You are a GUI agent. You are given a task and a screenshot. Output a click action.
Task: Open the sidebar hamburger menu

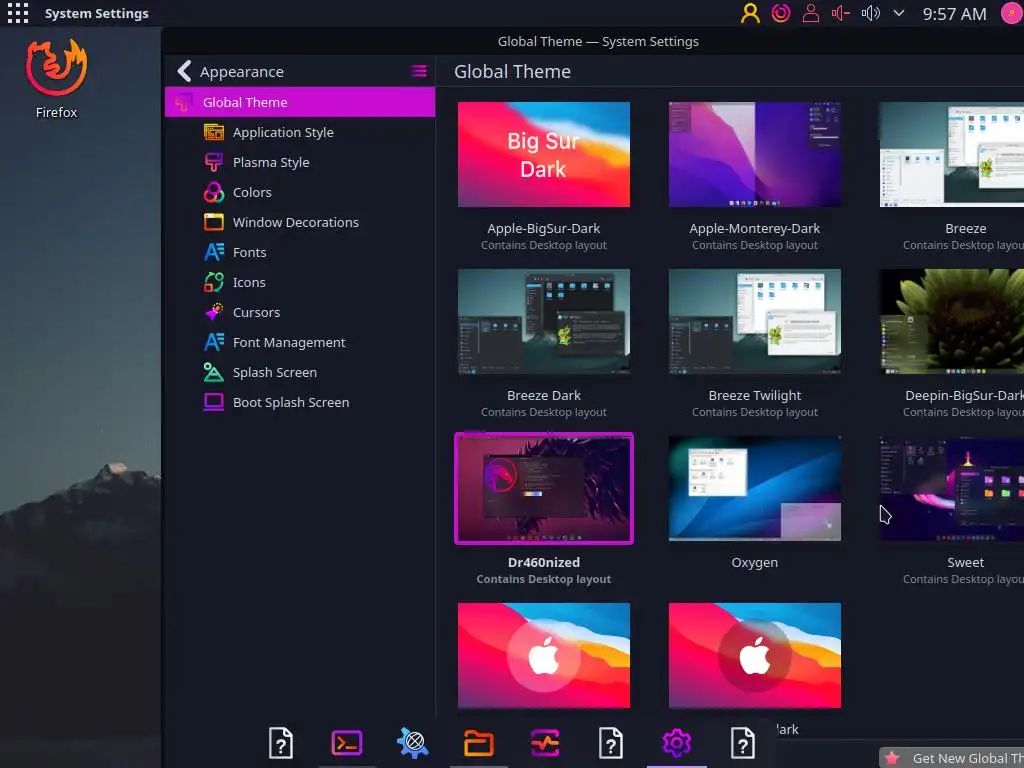[x=419, y=71]
